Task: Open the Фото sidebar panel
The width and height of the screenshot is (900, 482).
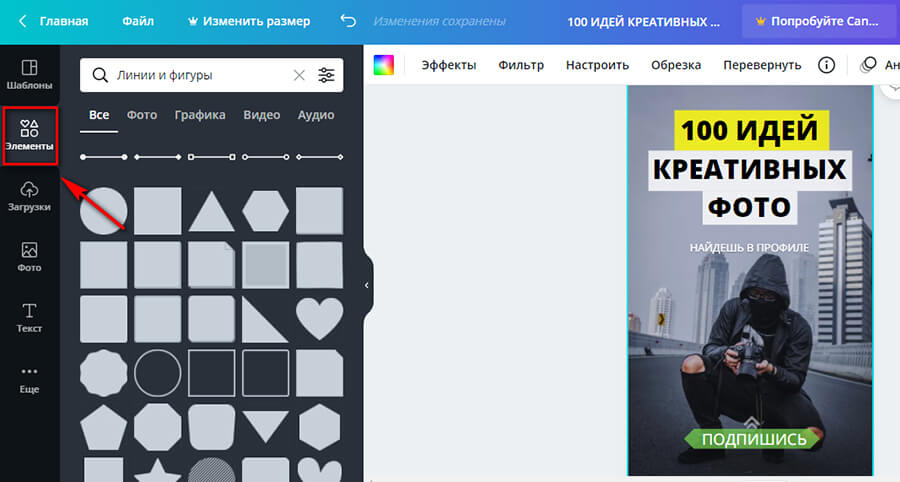Action: click(29, 257)
